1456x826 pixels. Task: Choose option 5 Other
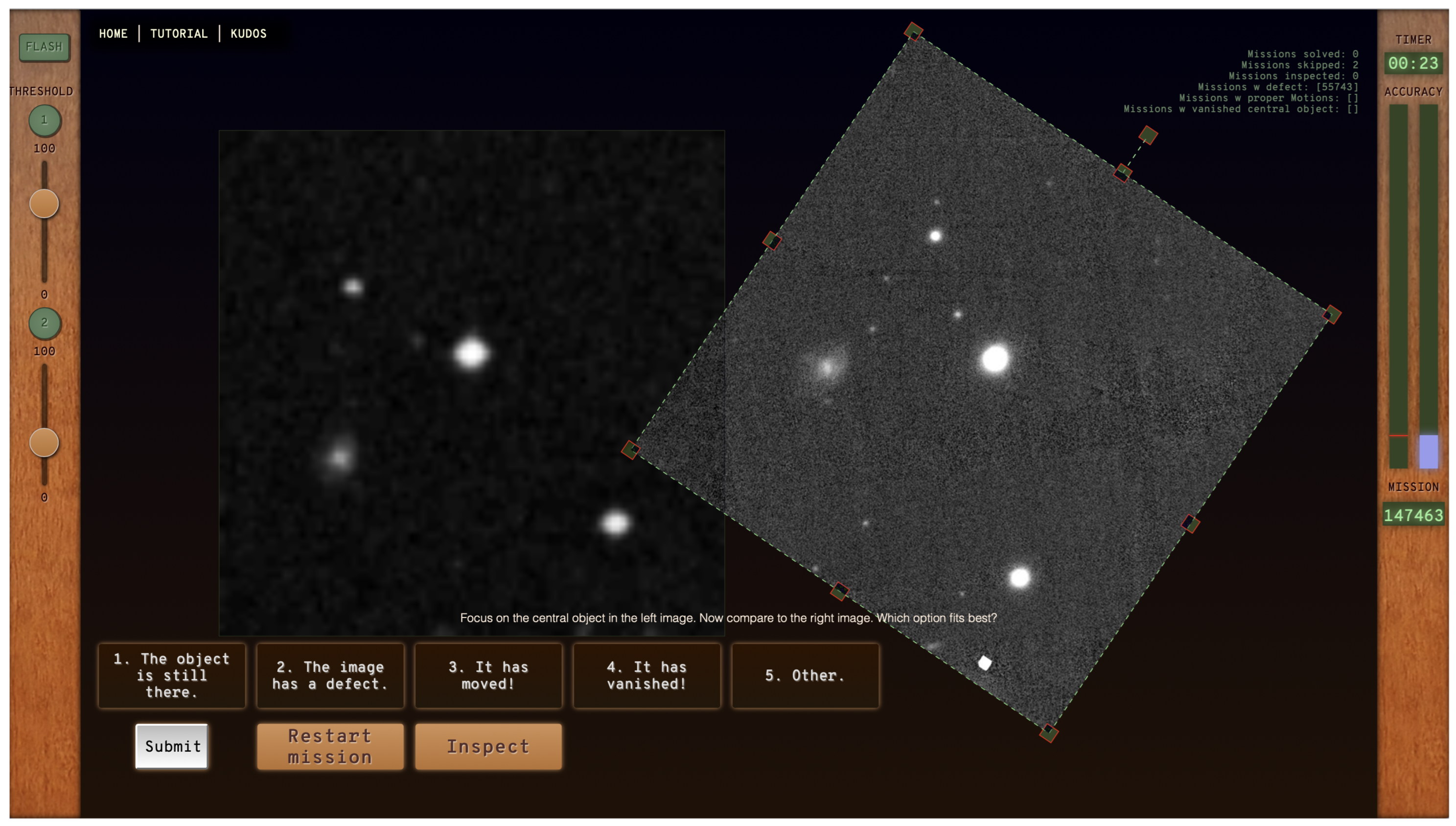pyautogui.click(x=805, y=675)
